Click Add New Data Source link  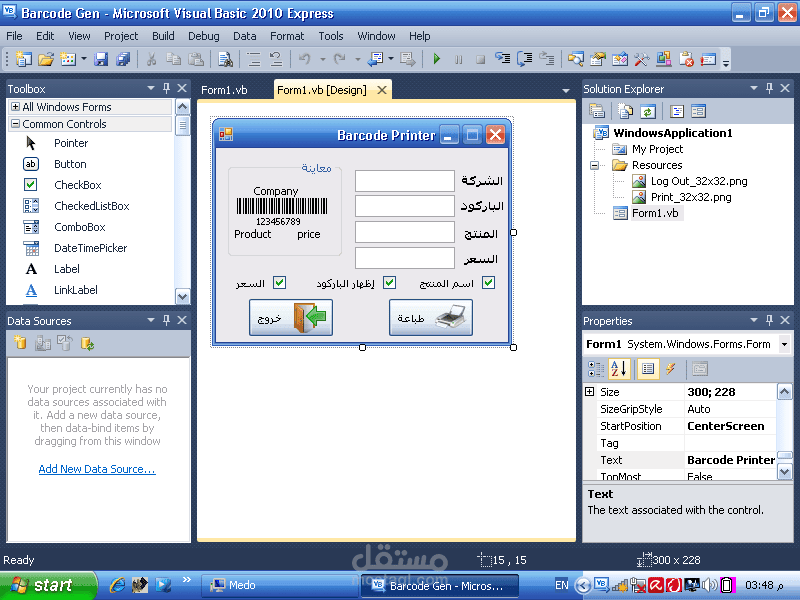pos(97,469)
